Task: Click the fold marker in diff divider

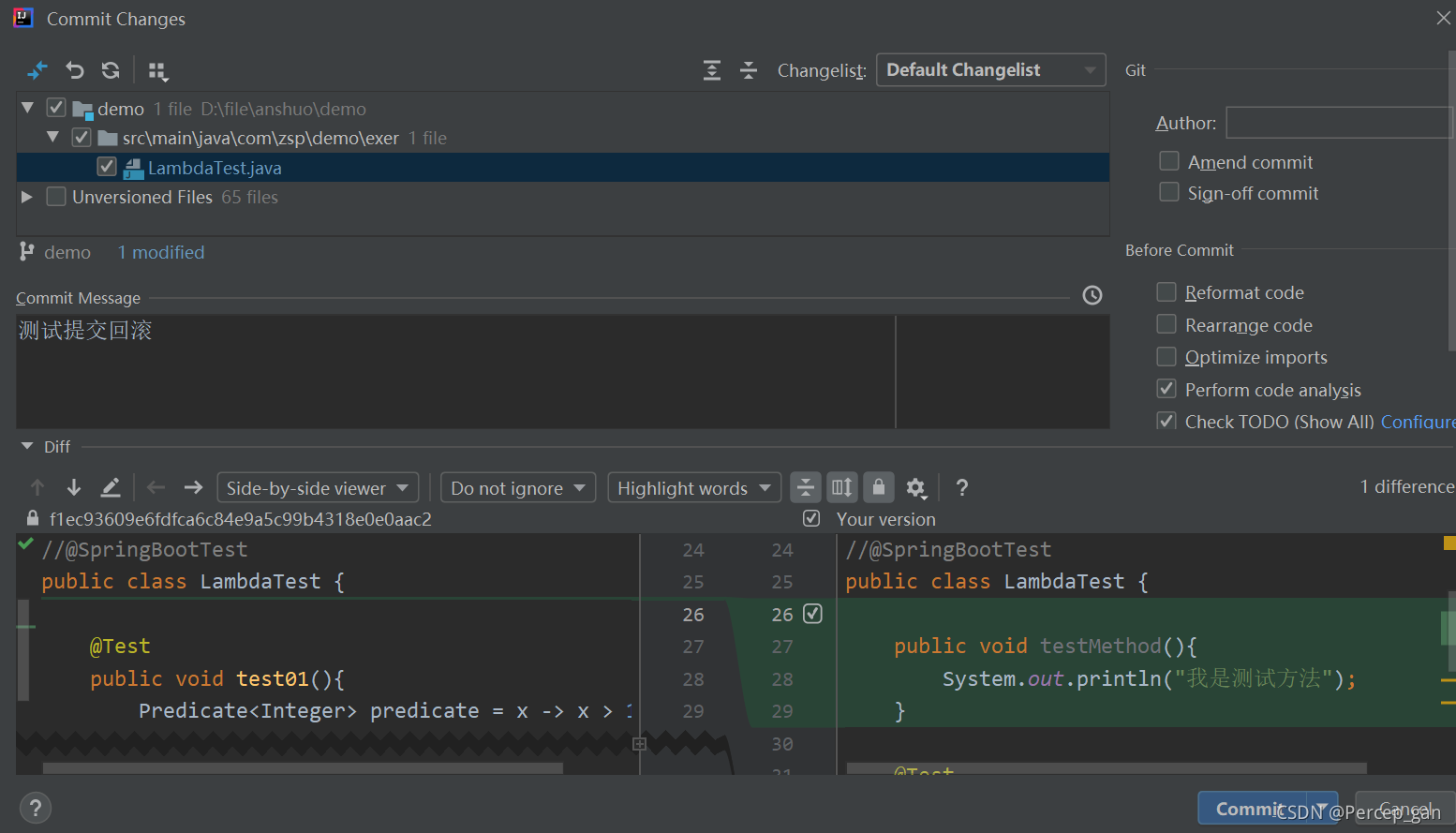Action: click(640, 744)
